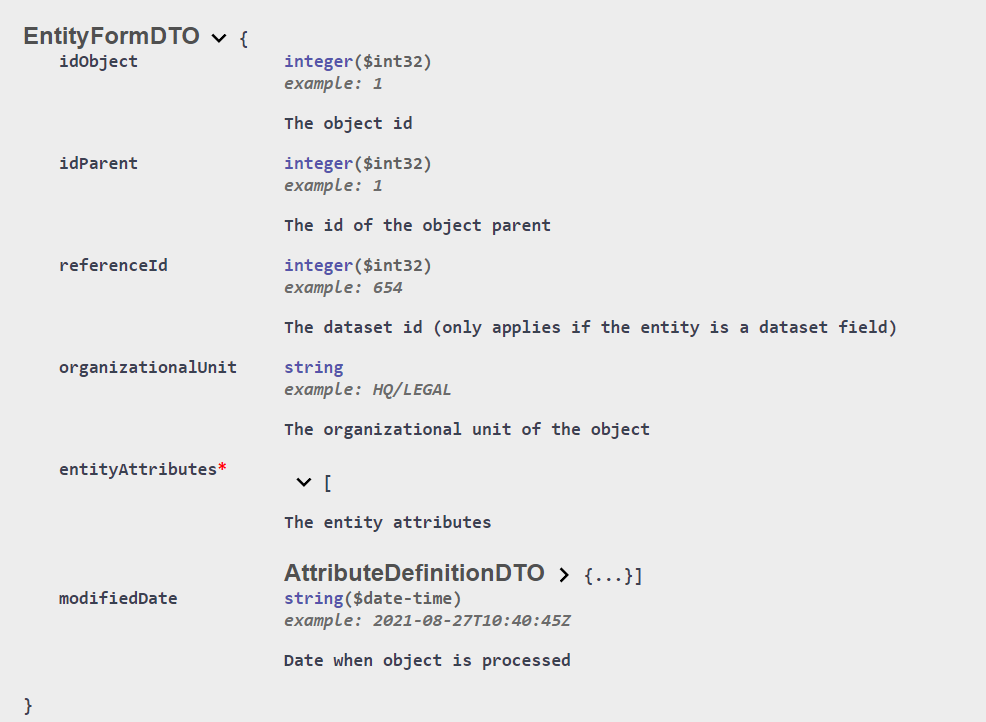Screen dimensions: 986x722
Task: Click the dataset id description text
Action: click(590, 327)
